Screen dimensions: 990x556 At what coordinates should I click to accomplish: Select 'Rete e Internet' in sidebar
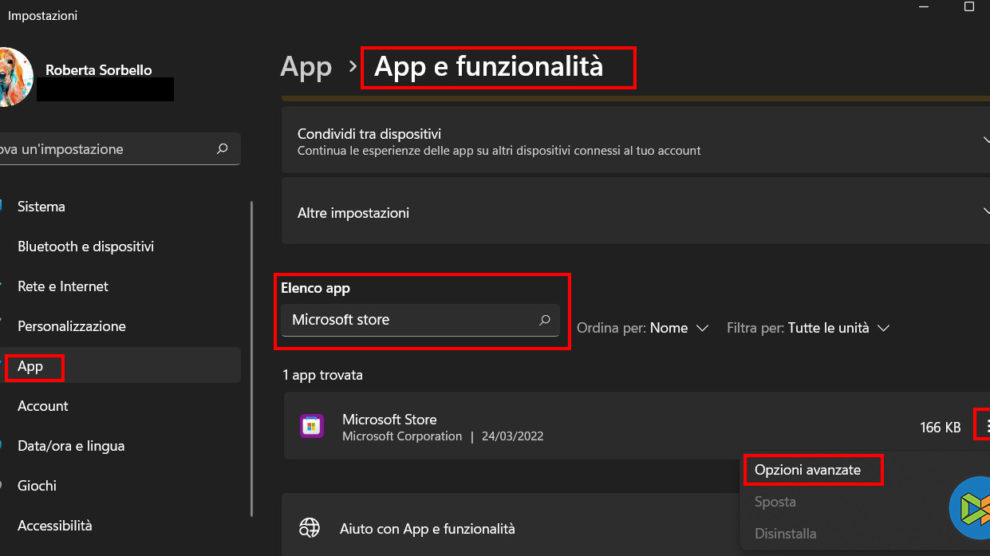tap(62, 287)
